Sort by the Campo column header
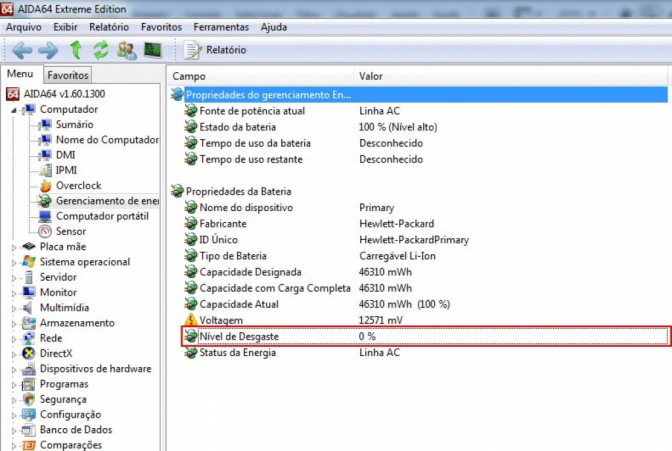Screen dimensions: 672x451 coord(260,76)
